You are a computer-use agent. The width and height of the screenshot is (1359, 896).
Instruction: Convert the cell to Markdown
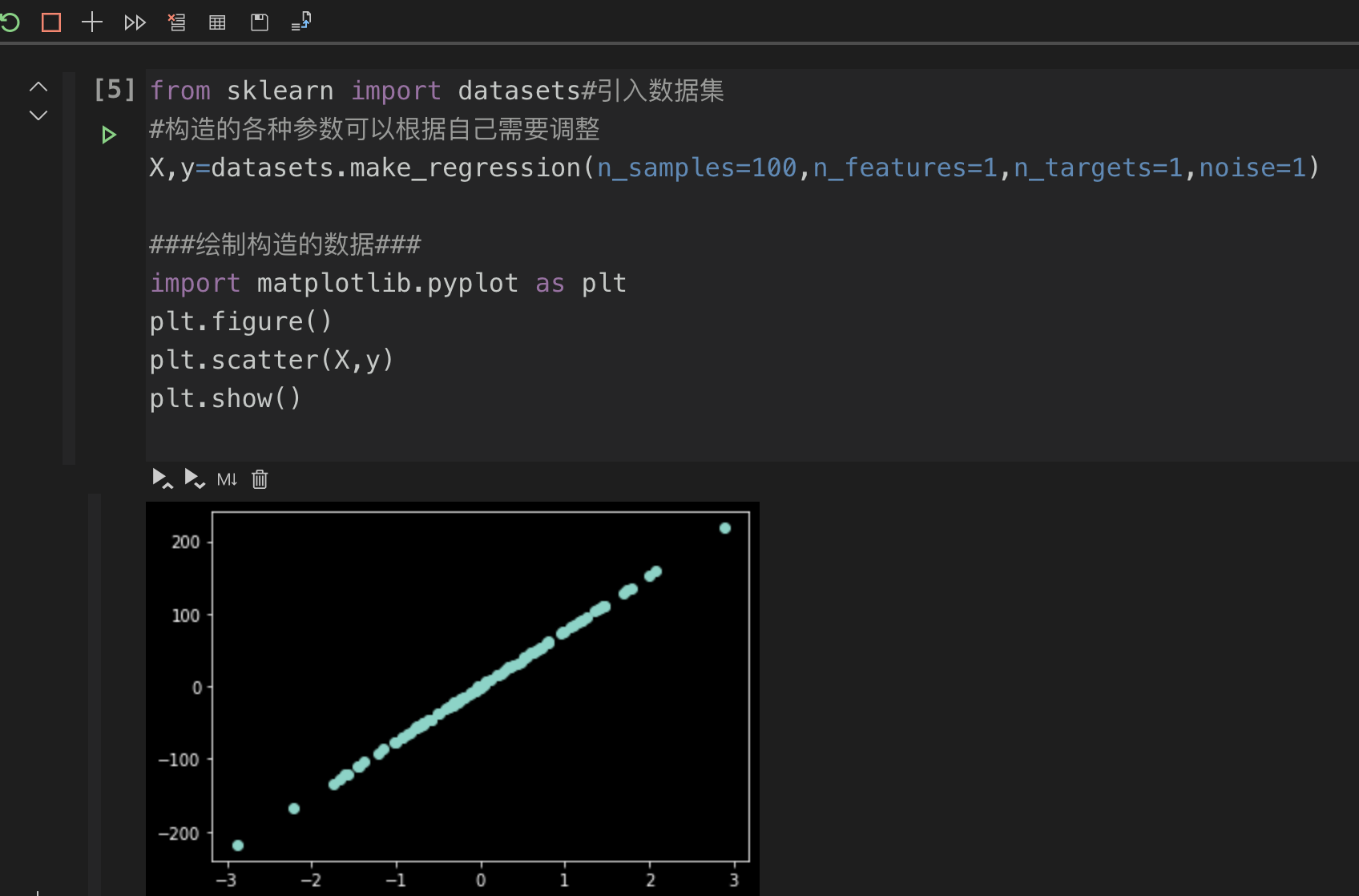227,478
